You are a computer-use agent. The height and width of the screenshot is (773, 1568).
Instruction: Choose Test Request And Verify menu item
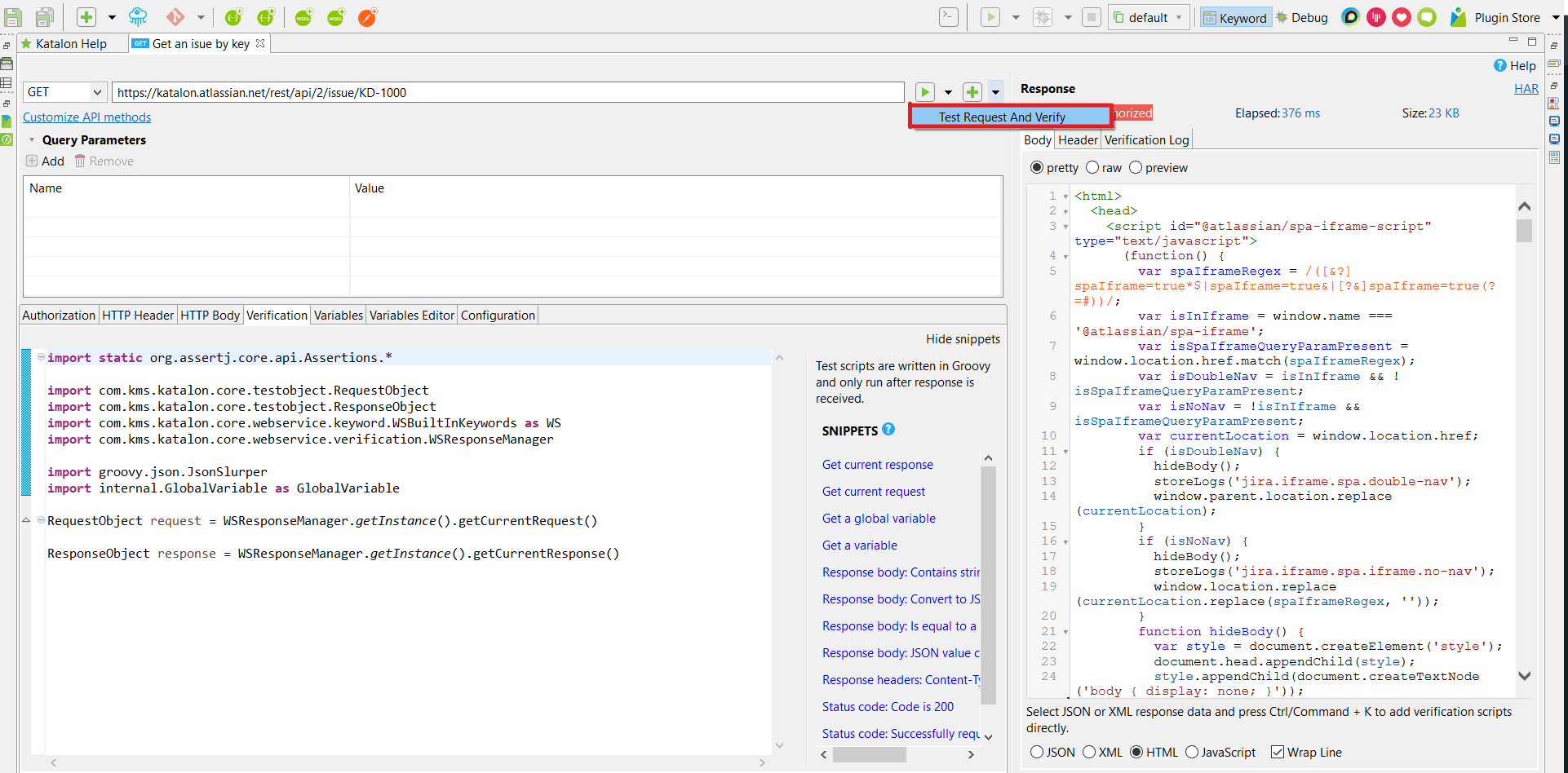click(x=1010, y=117)
